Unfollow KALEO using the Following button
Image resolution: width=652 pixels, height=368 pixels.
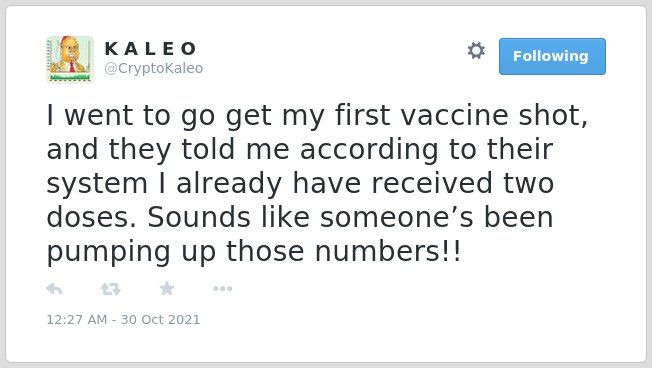(552, 56)
